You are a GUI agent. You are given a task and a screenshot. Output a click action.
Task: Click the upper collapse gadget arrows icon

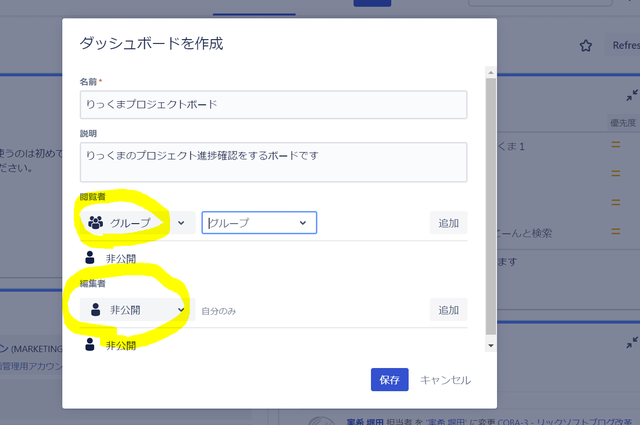click(632, 95)
